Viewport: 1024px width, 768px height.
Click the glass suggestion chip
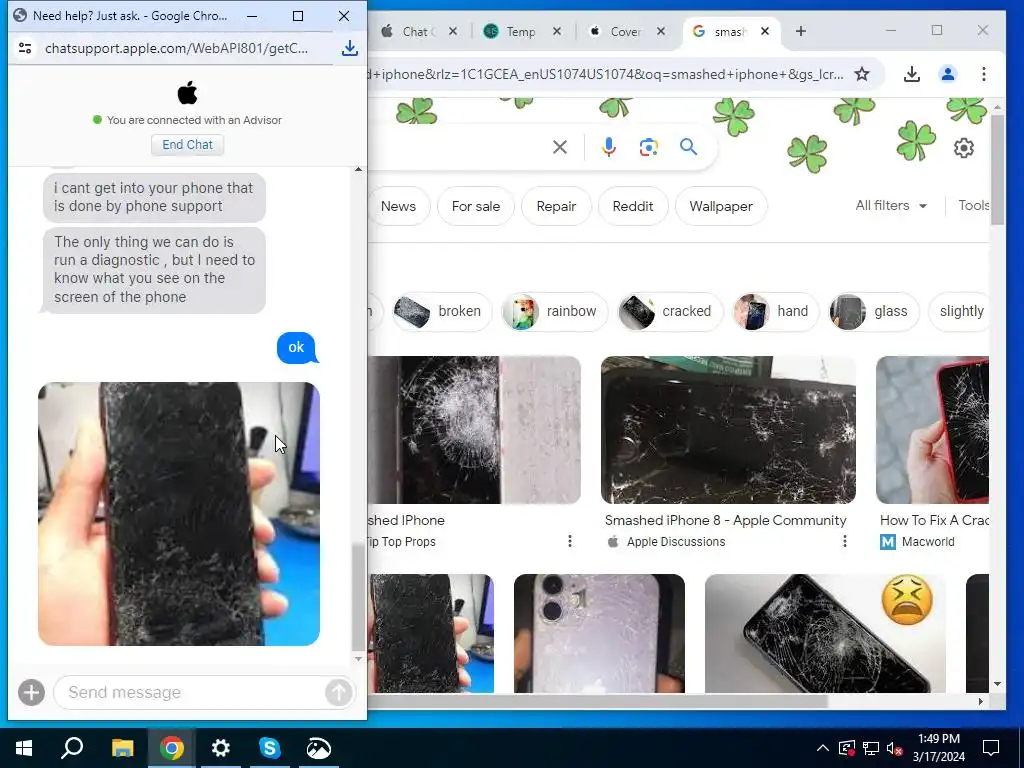click(x=873, y=312)
